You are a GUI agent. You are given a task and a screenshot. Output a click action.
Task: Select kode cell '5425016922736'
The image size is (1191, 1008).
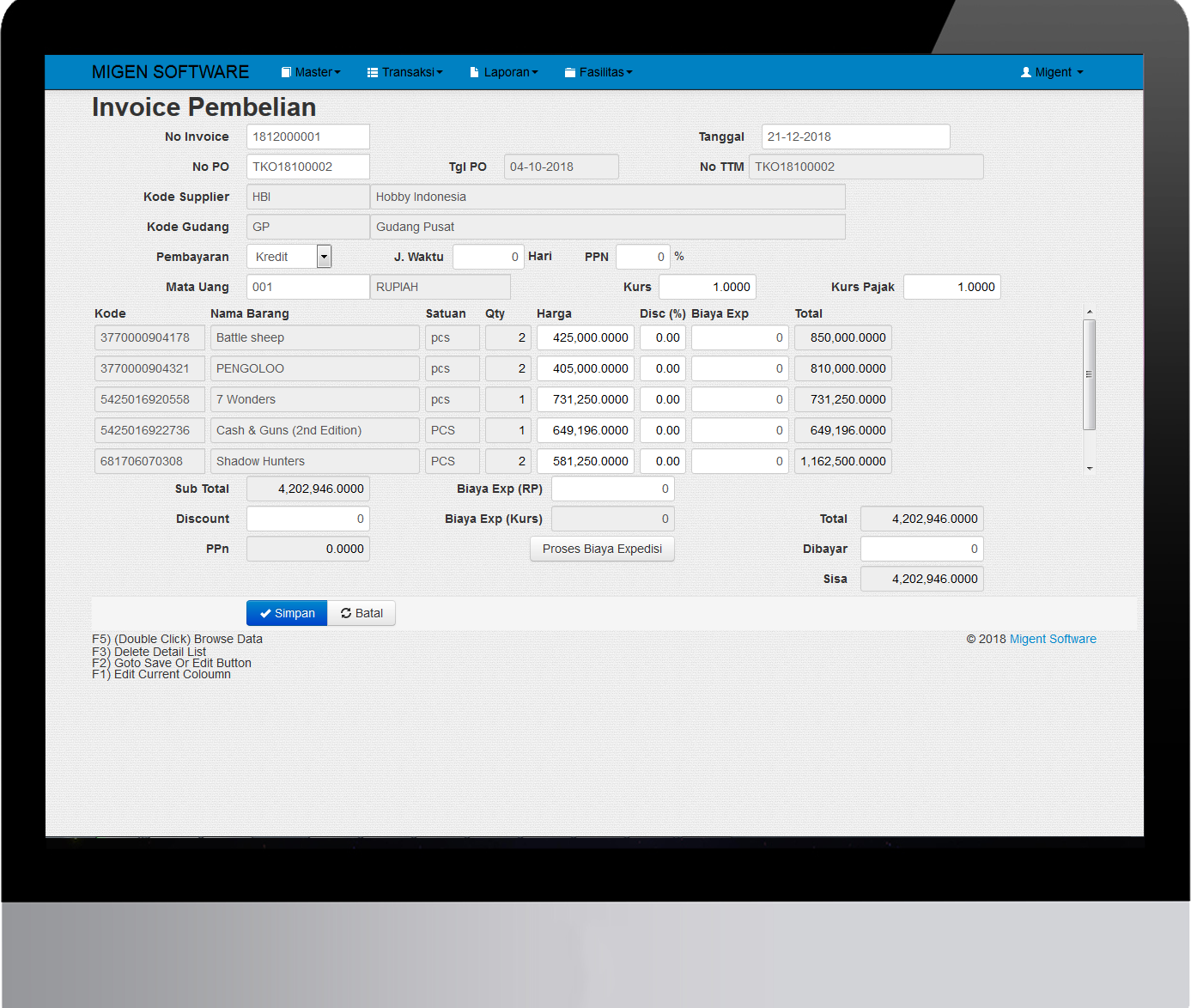click(149, 430)
